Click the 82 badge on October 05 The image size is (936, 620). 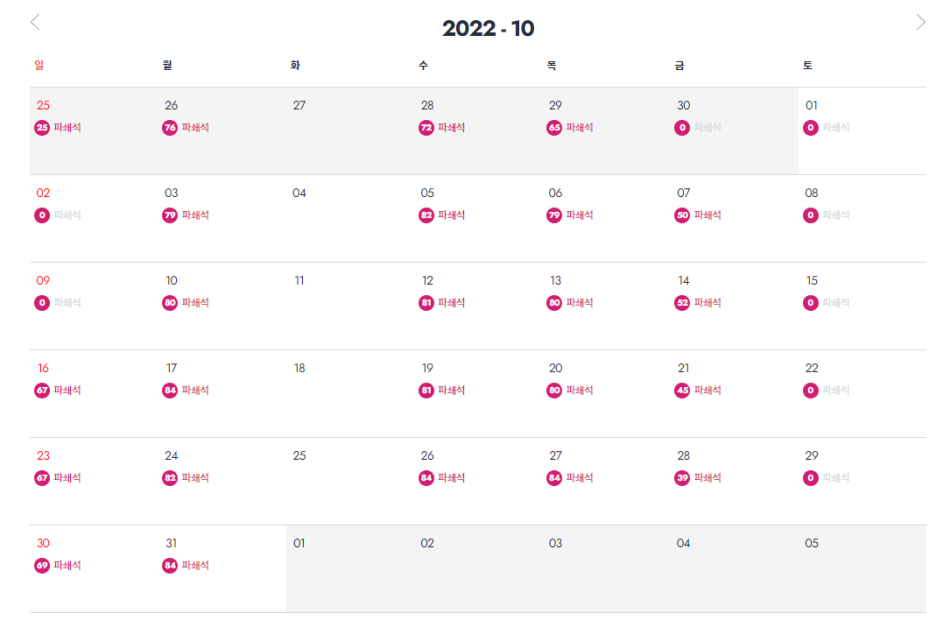coord(426,215)
